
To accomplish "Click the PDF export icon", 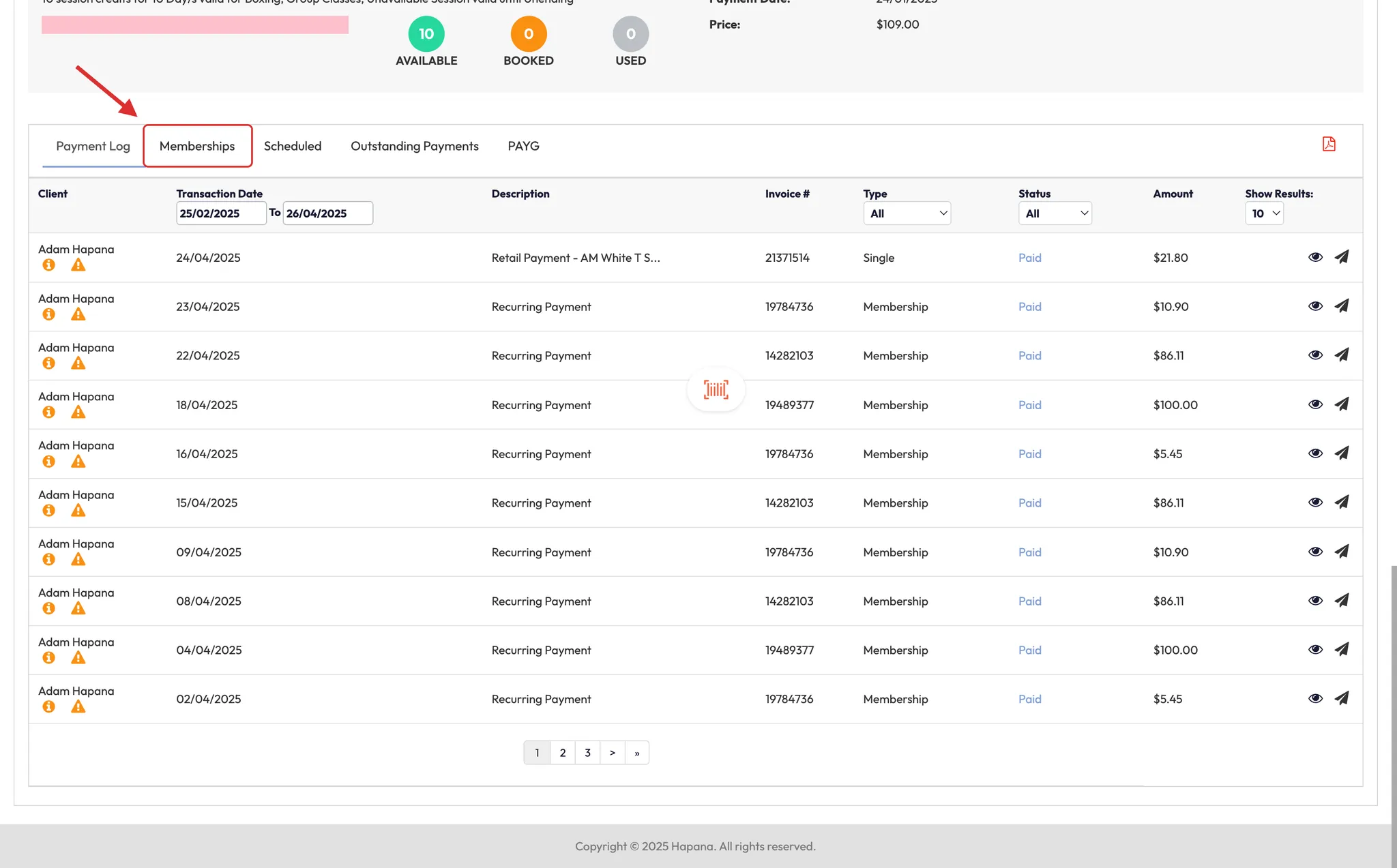I will pos(1328,144).
